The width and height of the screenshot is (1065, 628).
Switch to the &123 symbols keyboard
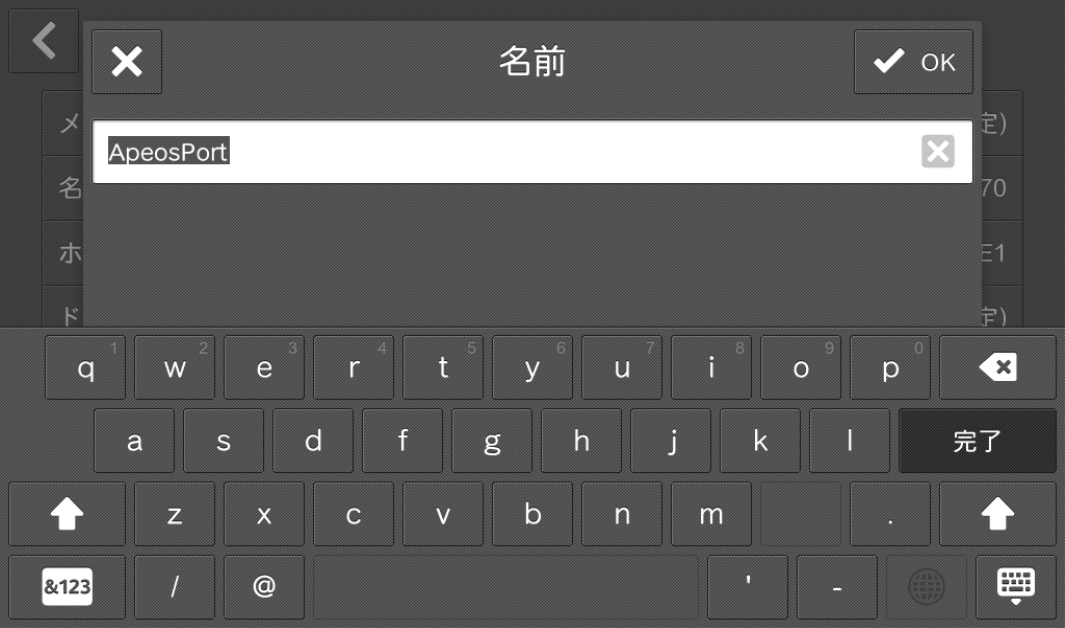[67, 587]
